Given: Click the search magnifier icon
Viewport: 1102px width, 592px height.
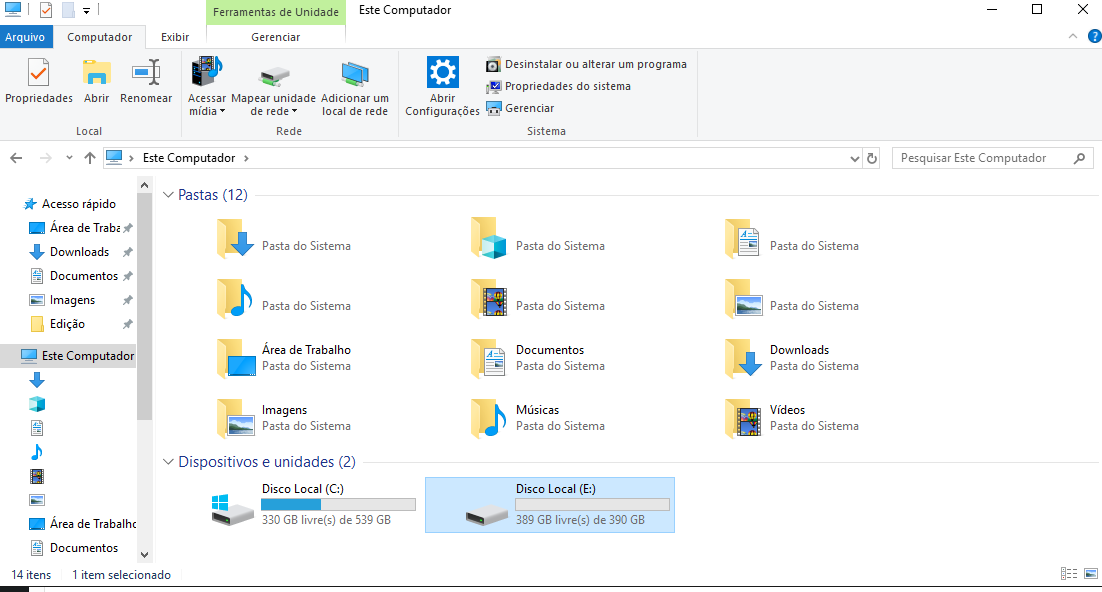Looking at the screenshot, I should click(x=1080, y=158).
